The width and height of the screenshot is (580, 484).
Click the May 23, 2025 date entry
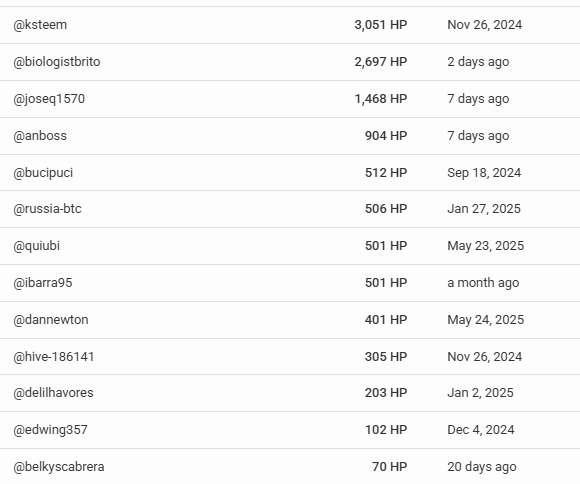(x=485, y=246)
